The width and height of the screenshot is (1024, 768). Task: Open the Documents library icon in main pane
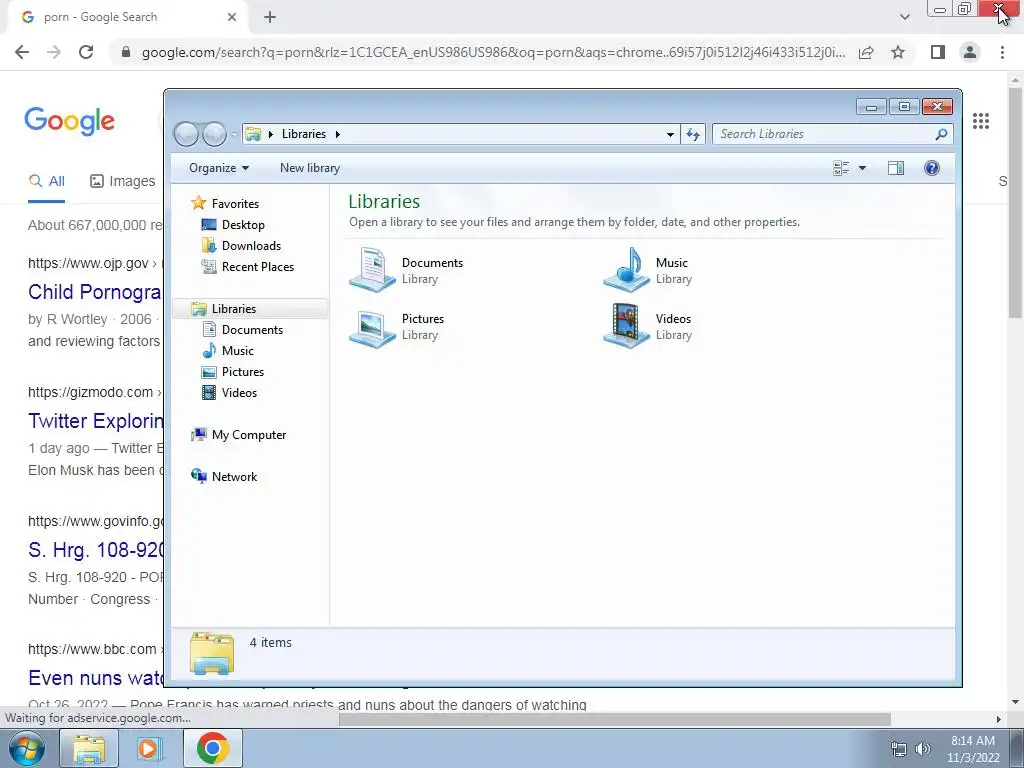click(x=372, y=269)
